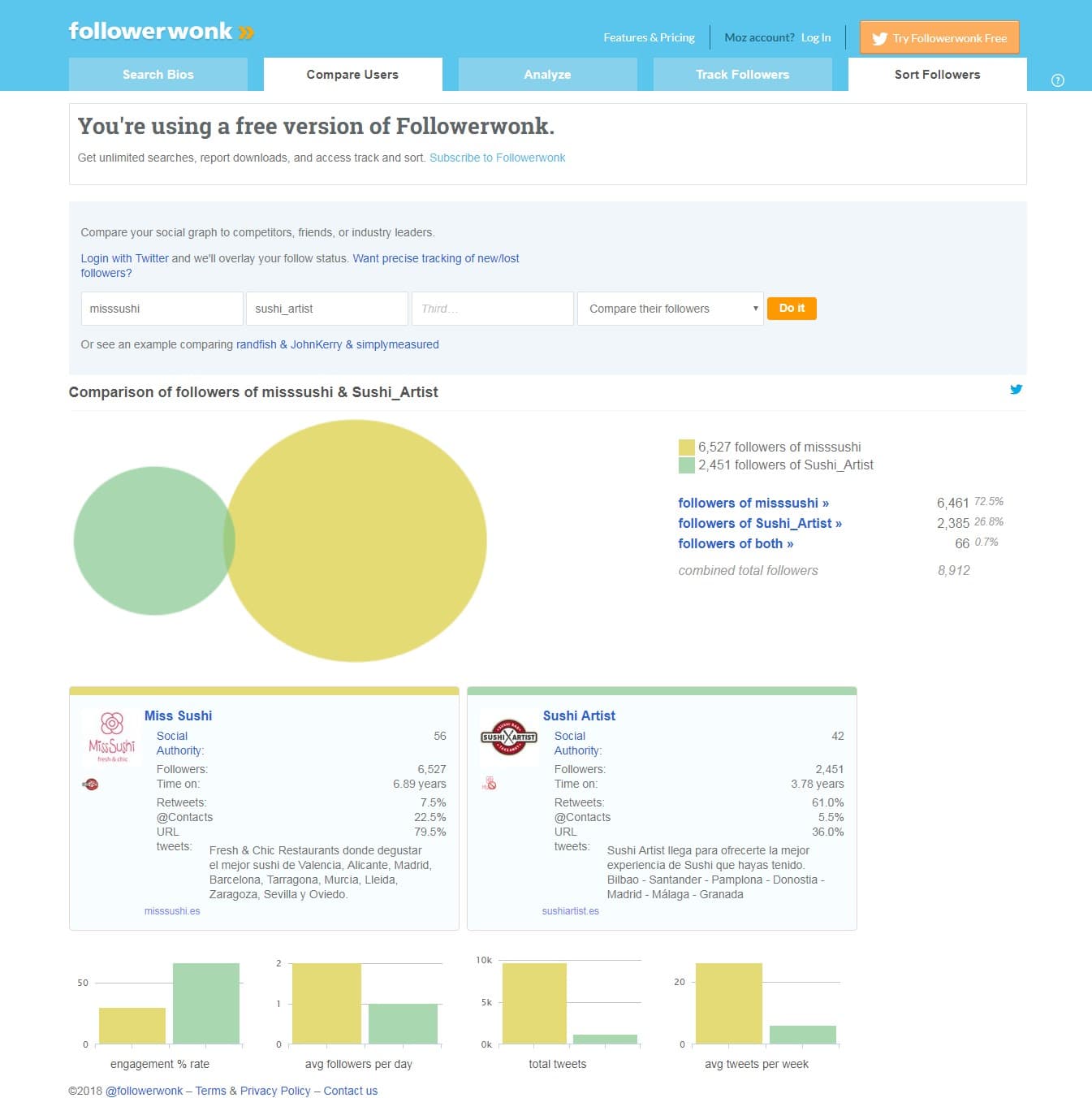This screenshot has width=1092, height=1098.
Task: Follow Subscribe to Followerwonk link
Action: [497, 158]
